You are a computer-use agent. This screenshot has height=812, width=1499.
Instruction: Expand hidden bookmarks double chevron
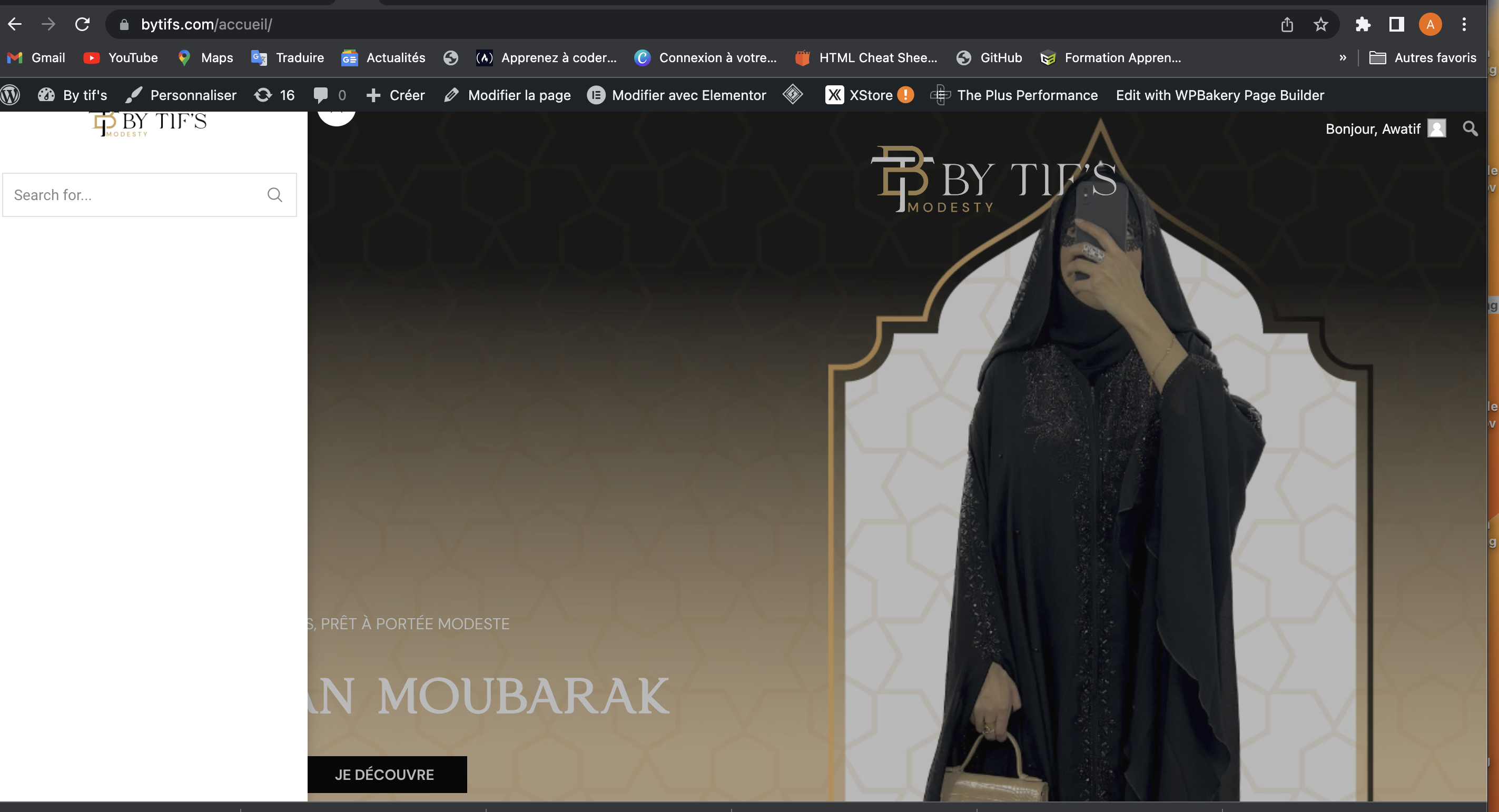1343,57
